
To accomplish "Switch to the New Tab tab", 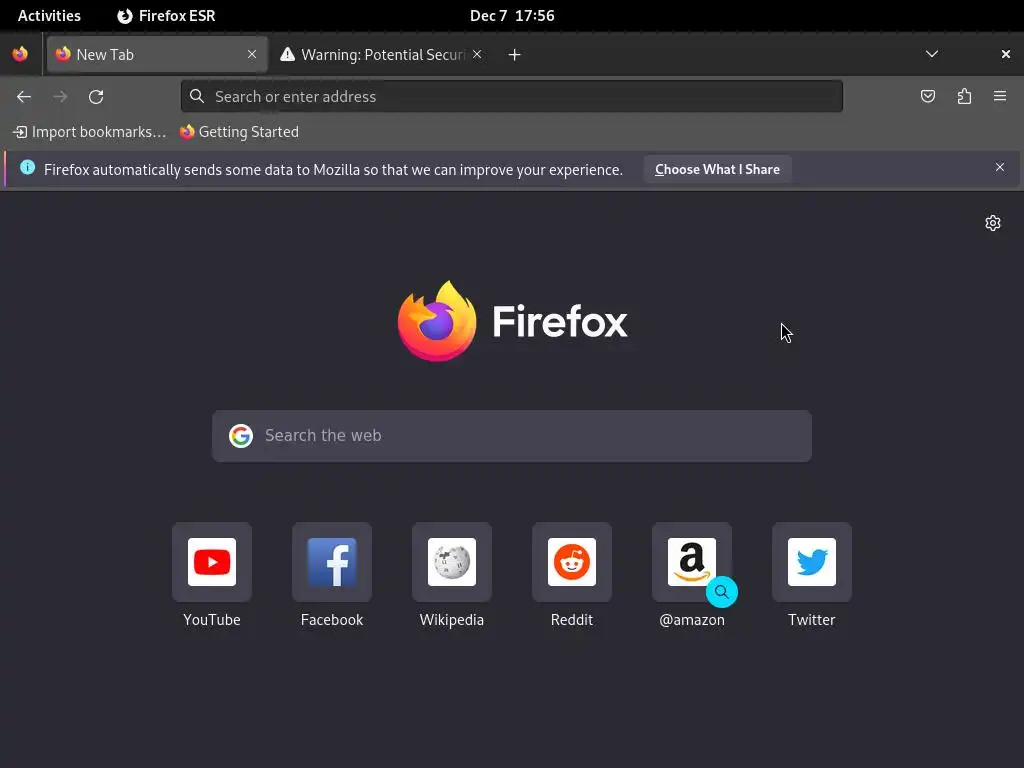I will [x=157, y=54].
